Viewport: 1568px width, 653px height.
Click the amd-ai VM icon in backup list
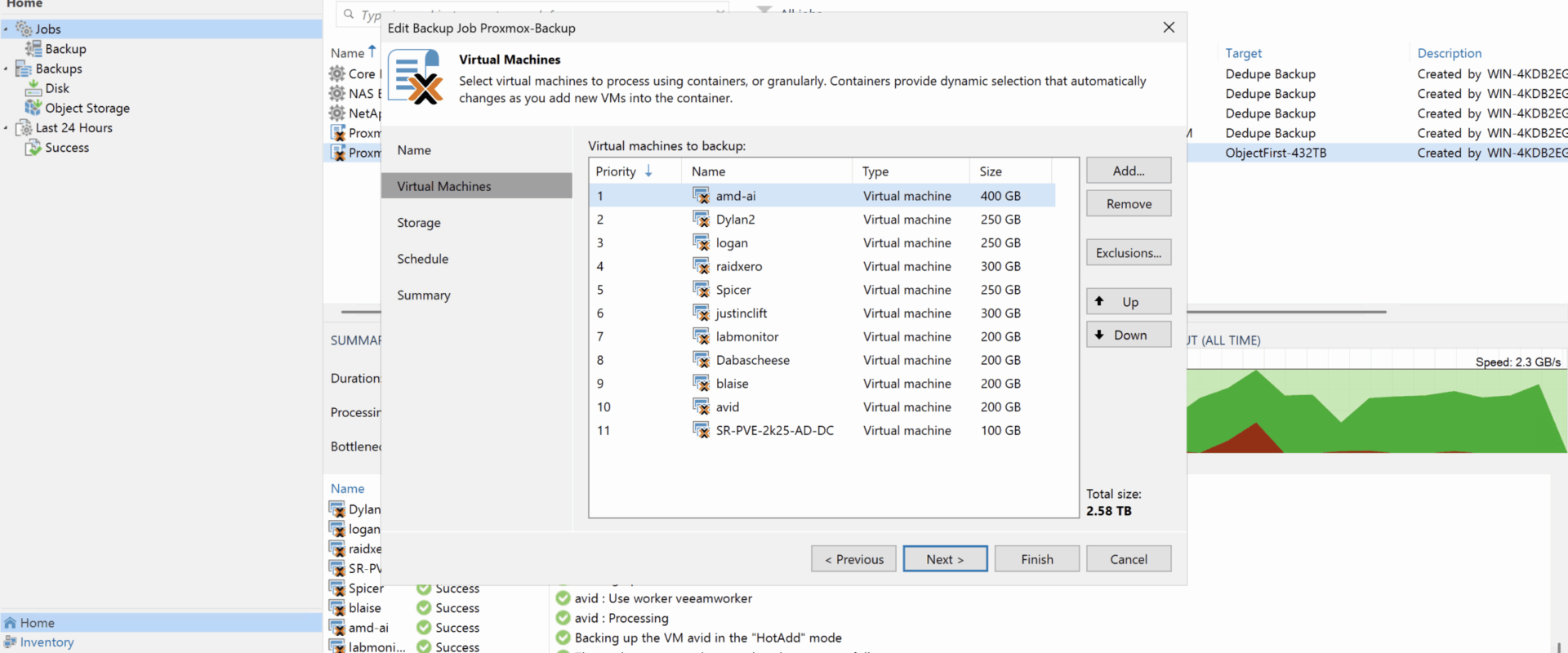[x=701, y=196]
